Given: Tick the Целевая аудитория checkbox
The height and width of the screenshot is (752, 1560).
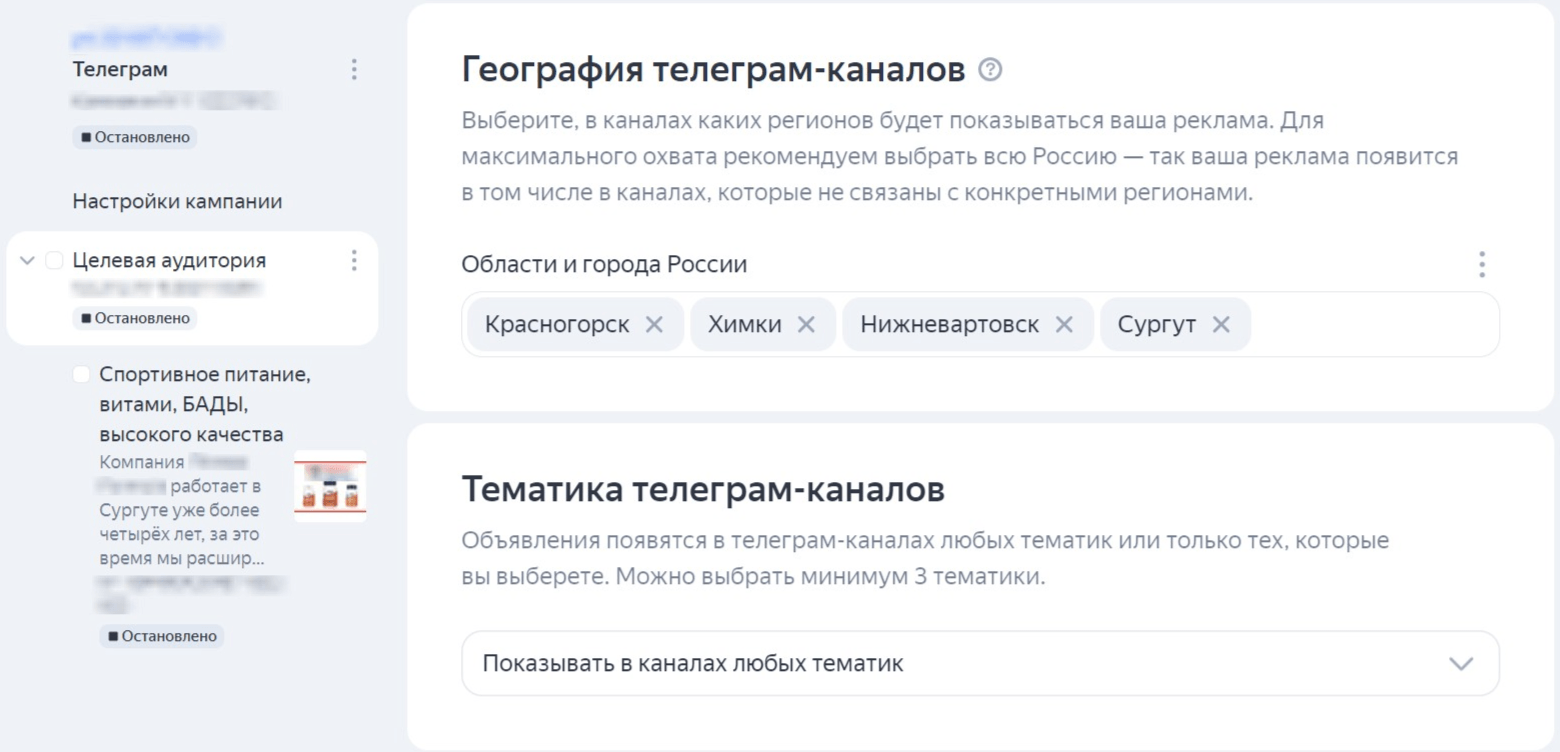Looking at the screenshot, I should tap(54, 261).
